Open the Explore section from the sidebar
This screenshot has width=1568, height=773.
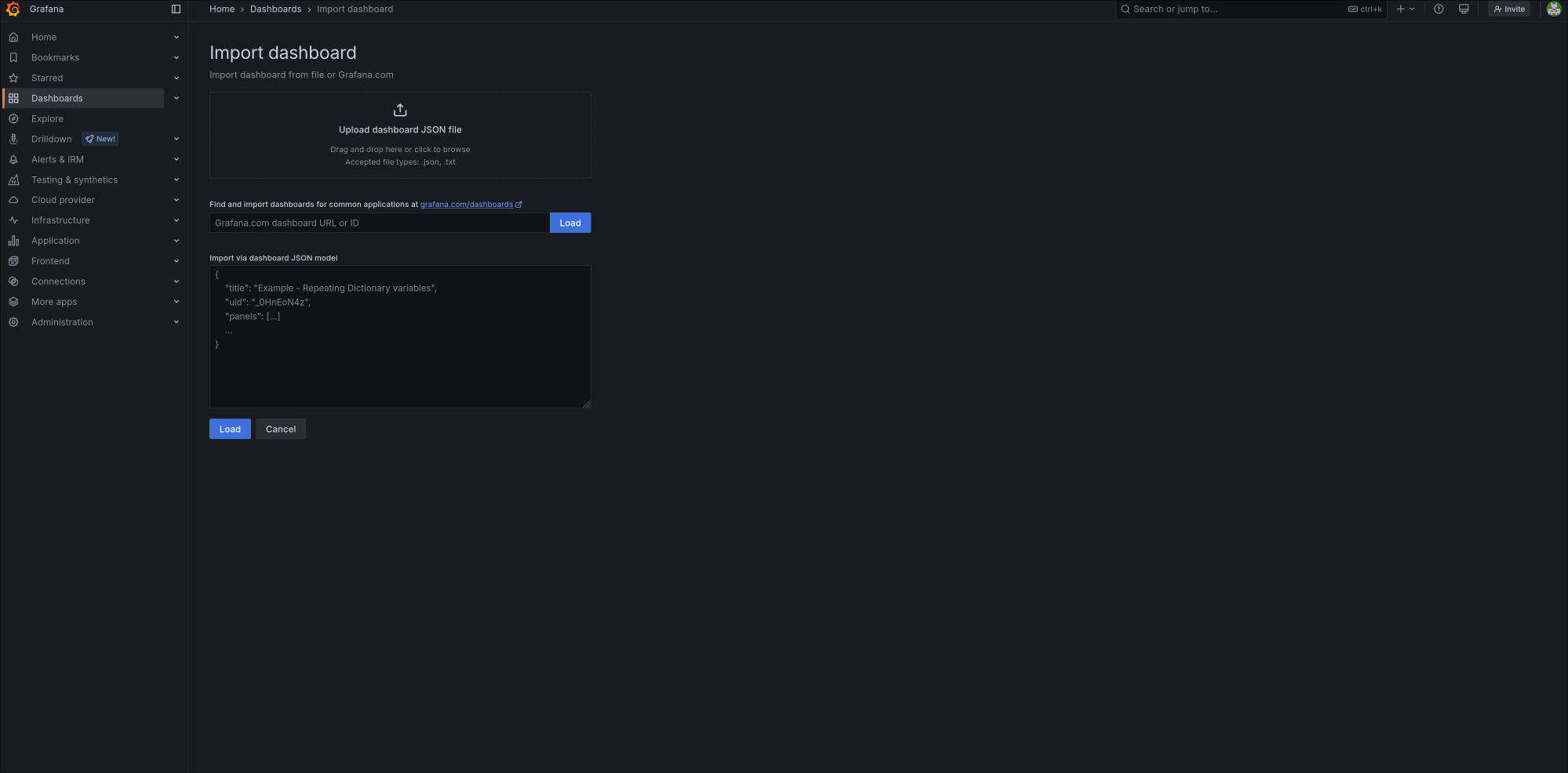(48, 118)
